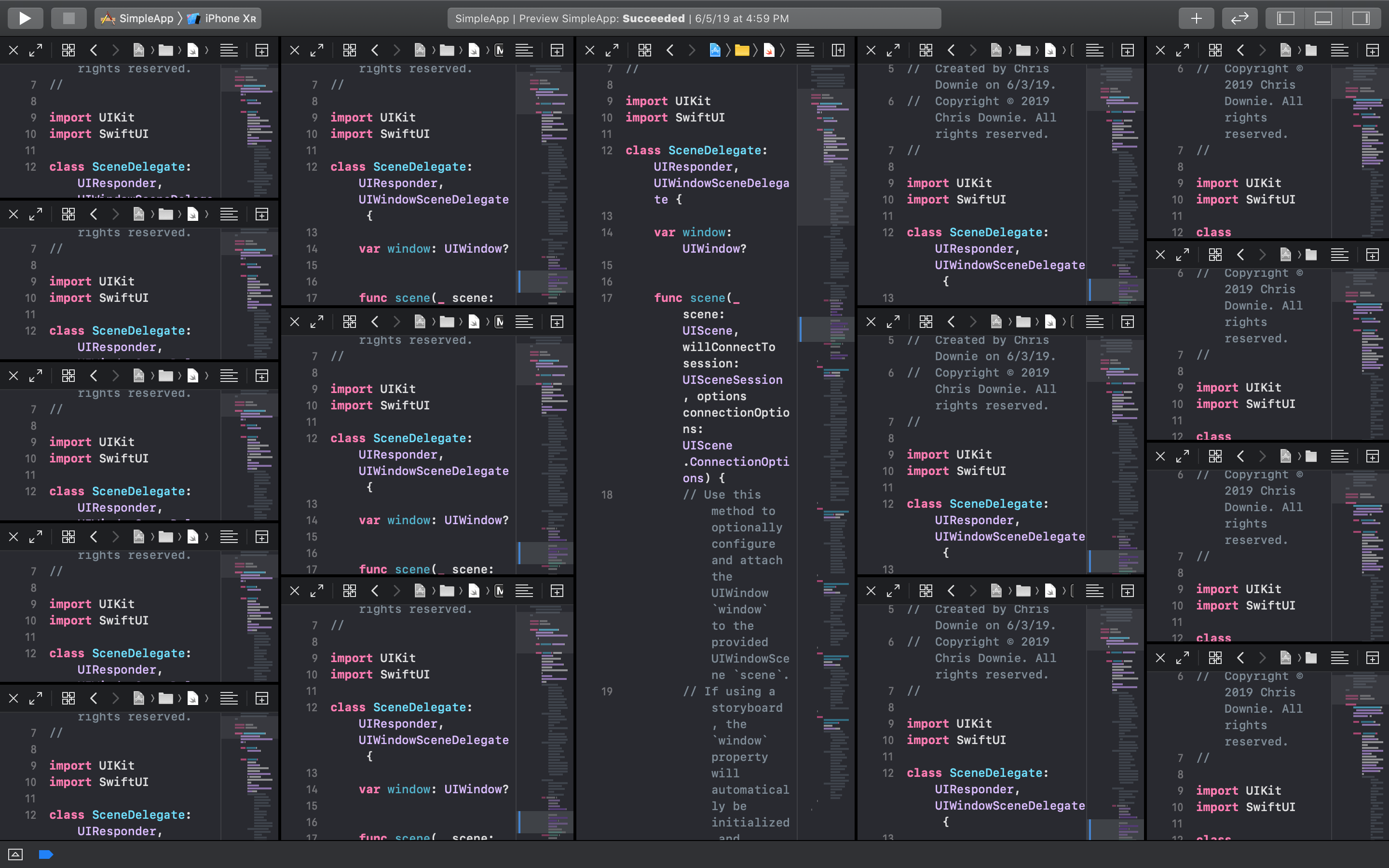Screen dimensions: 1389x868
Task: Click the word 'storyboard' in line 19 comment
Action: point(747,708)
